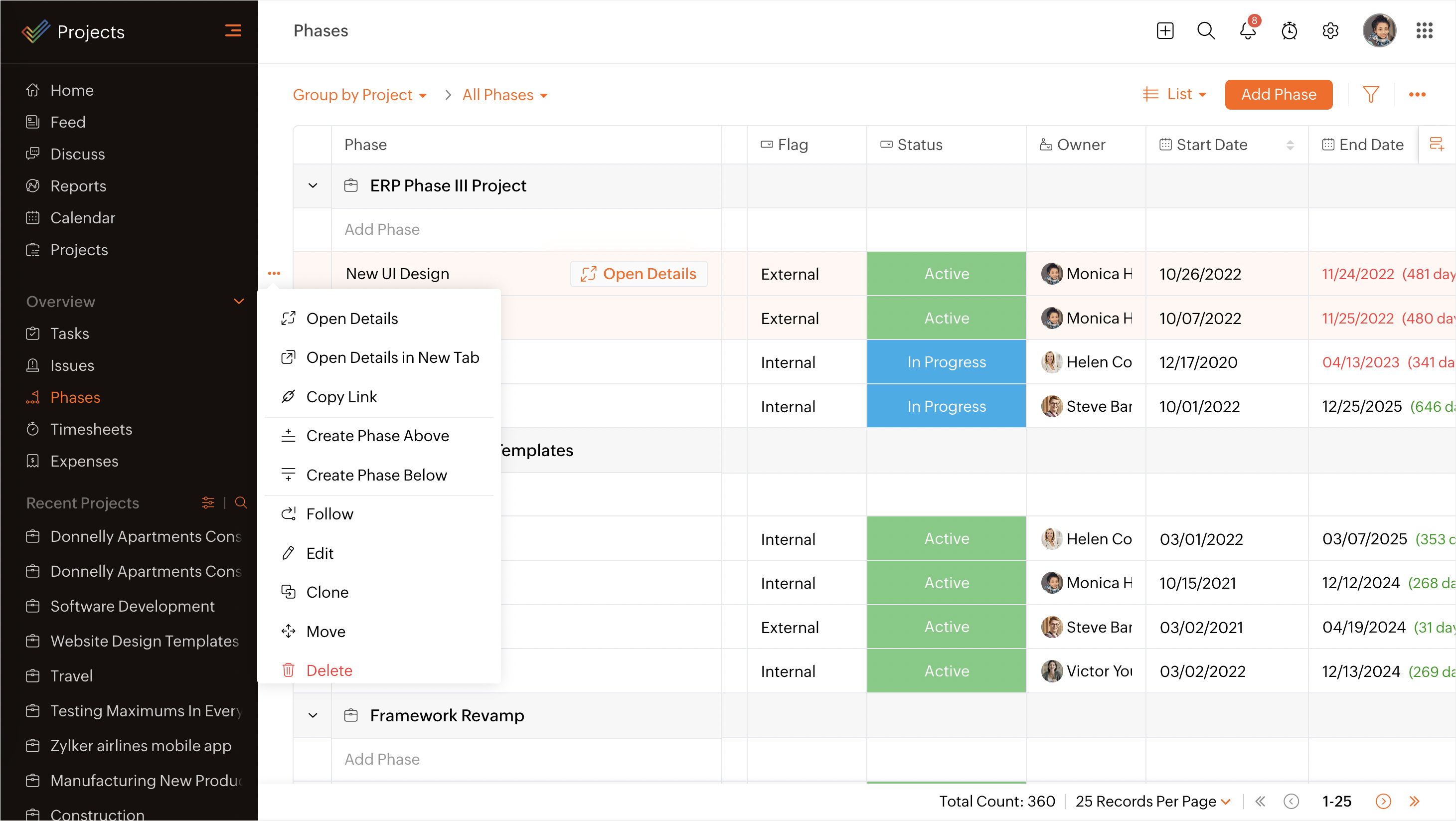1456x821 pixels.
Task: Open the filter funnel icon
Action: (1371, 94)
